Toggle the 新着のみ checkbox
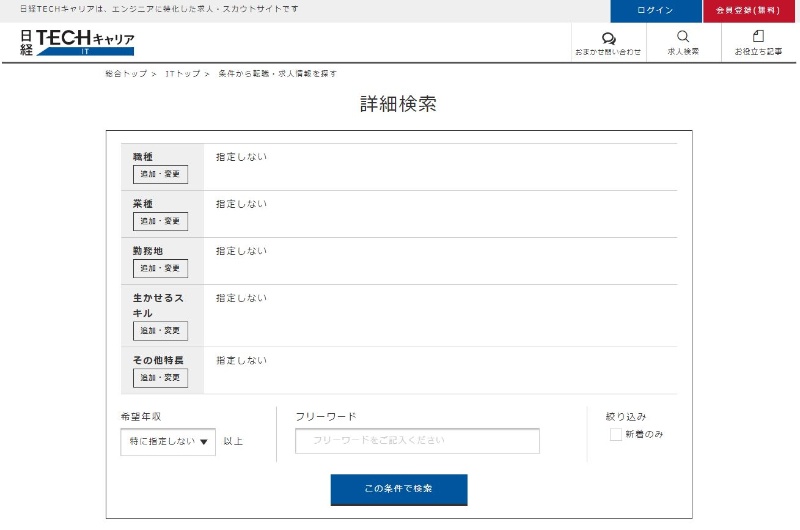This screenshot has height=530, width=800. [x=616, y=435]
